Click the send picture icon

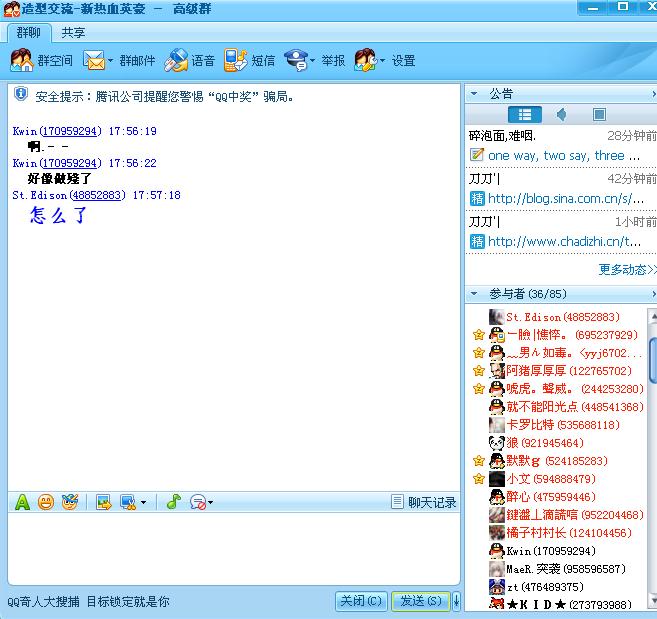[x=103, y=502]
